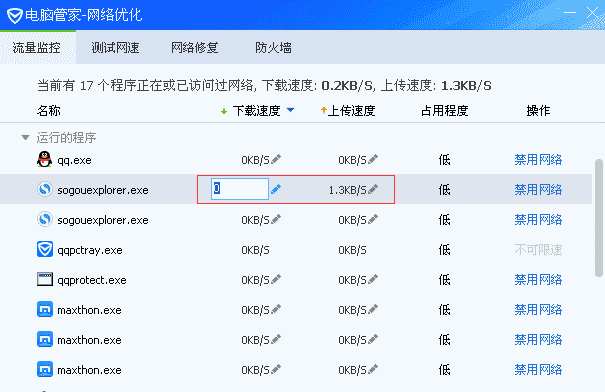Image resolution: width=605 pixels, height=392 pixels.
Task: Open the 测试网速 tab
Action: [x=115, y=48]
